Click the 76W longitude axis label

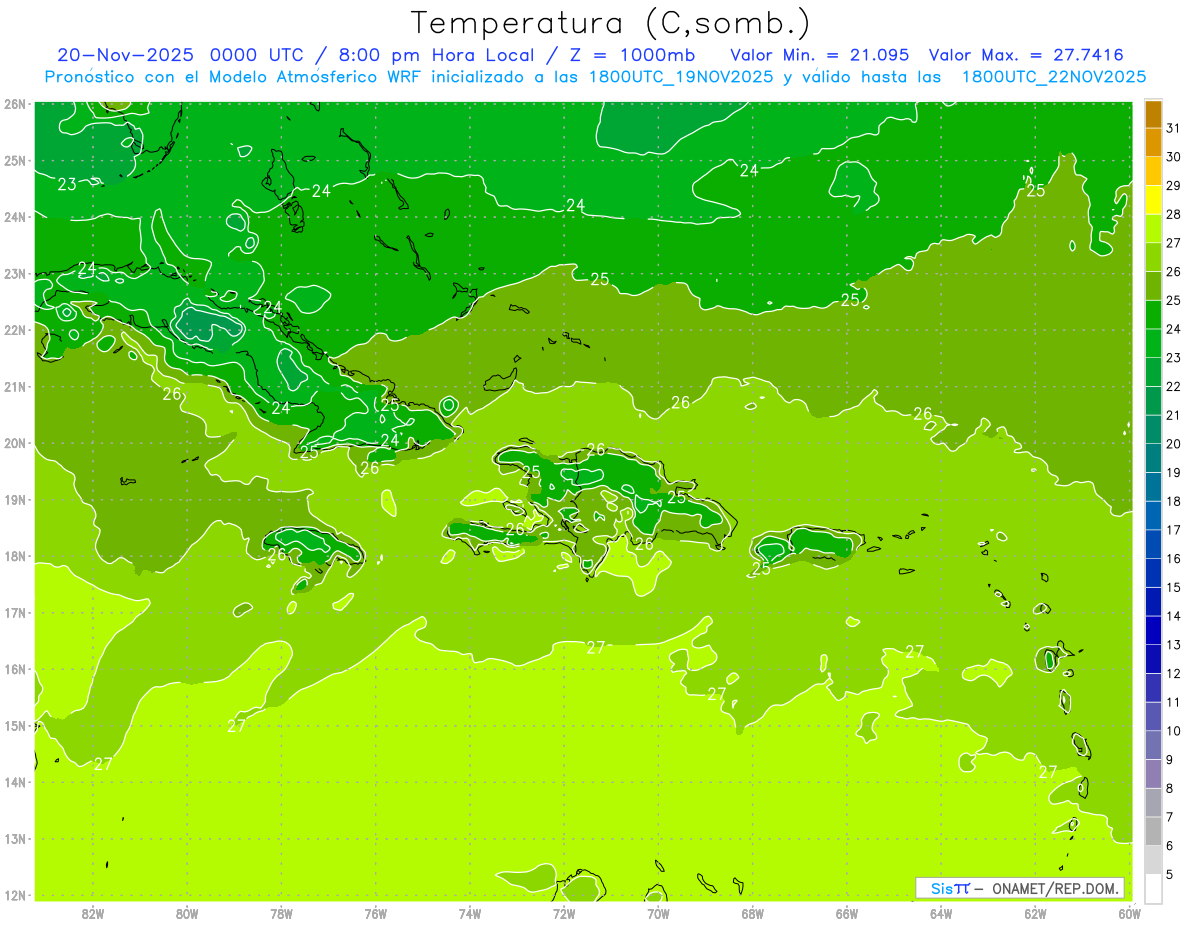376,912
